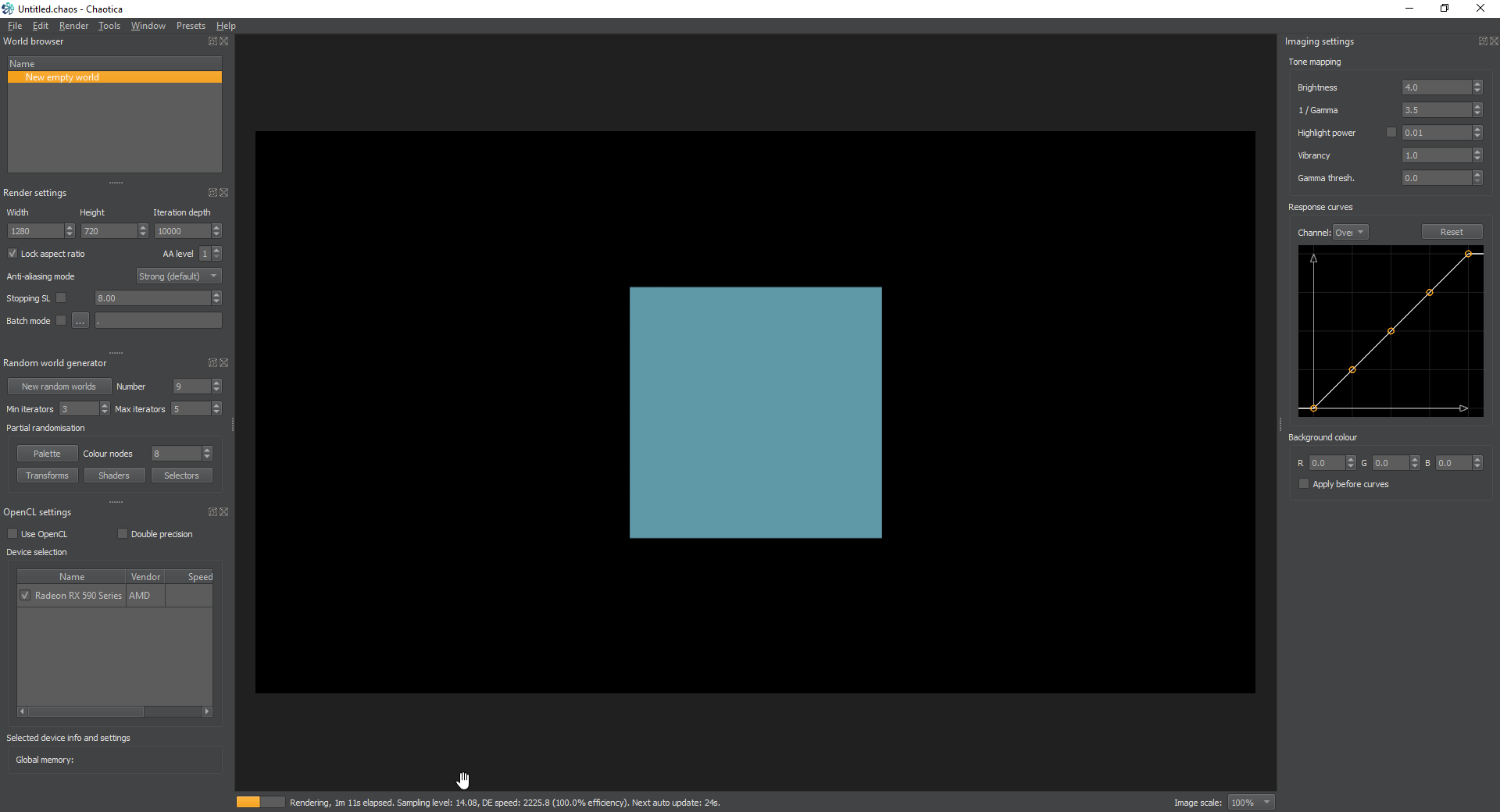Click the Shaders randomisation button
Screen dimensions: 1500x812
114,475
